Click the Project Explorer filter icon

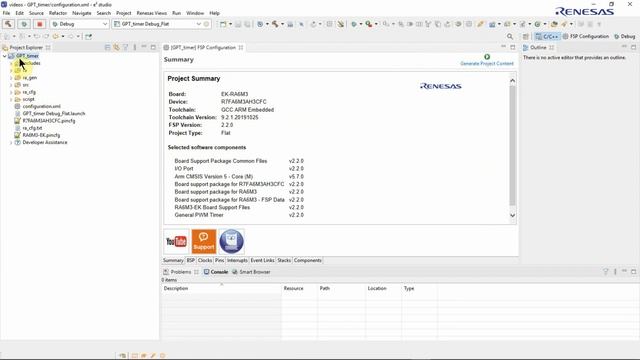point(125,47)
